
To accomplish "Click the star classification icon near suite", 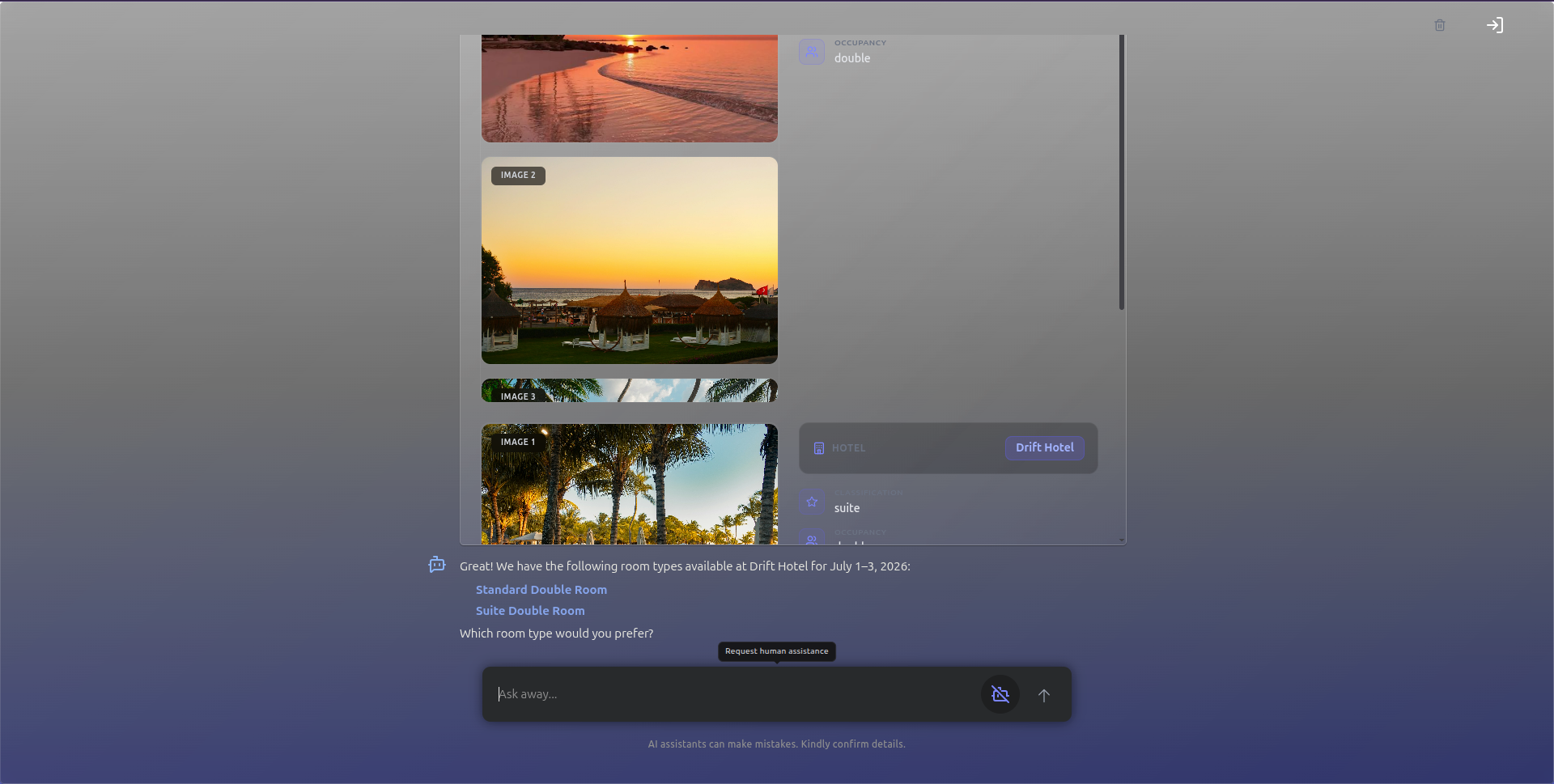I will 812,502.
